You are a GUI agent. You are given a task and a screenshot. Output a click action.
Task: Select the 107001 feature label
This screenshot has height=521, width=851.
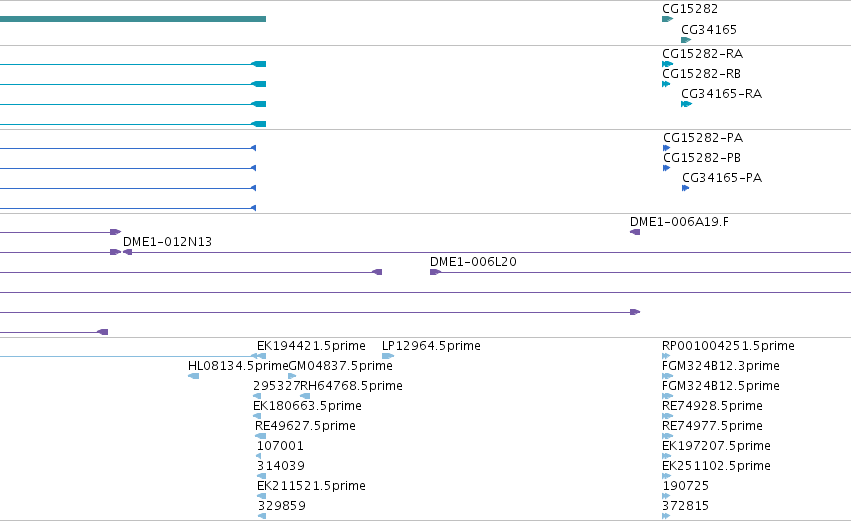click(x=280, y=446)
